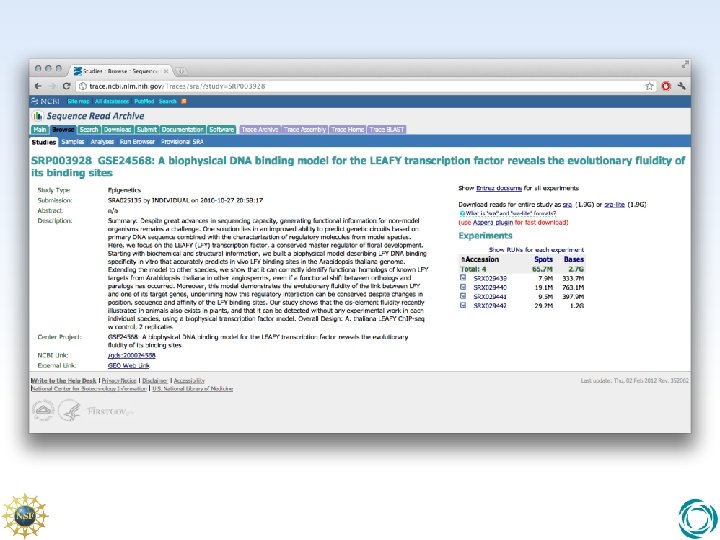Screen dimensions: 720x540
Task: Open the Entrez docsums link
Action: click(499, 188)
